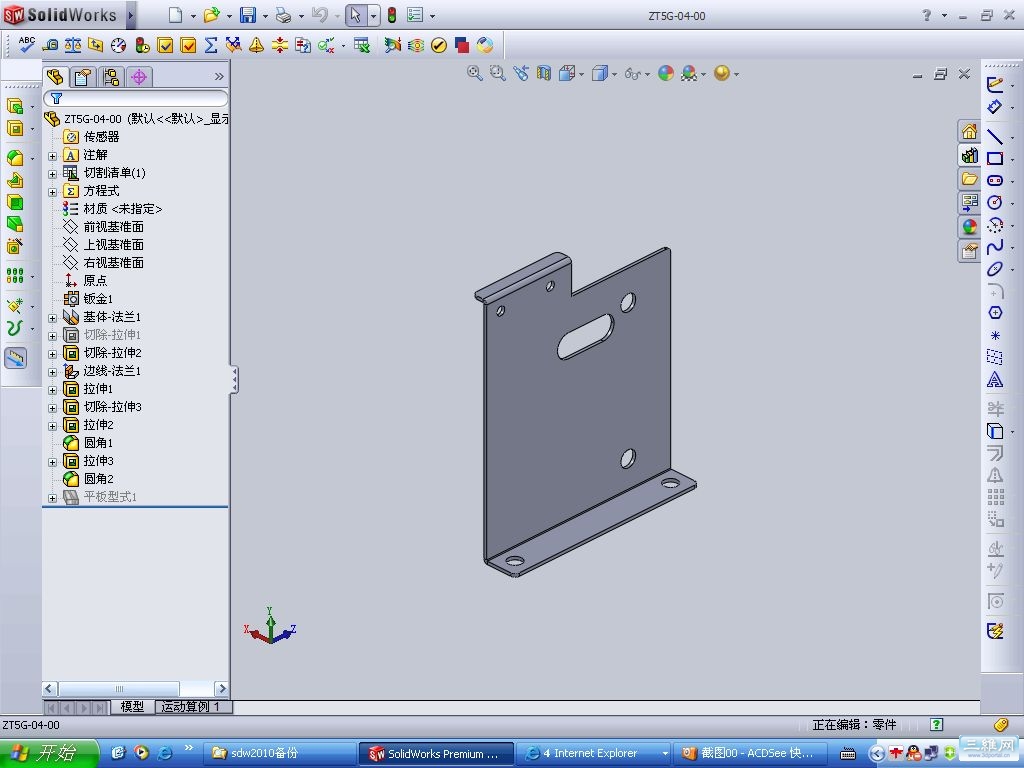The width and height of the screenshot is (1024, 768).
Task: Switch to ACDSee taskbar window
Action: click(751, 753)
